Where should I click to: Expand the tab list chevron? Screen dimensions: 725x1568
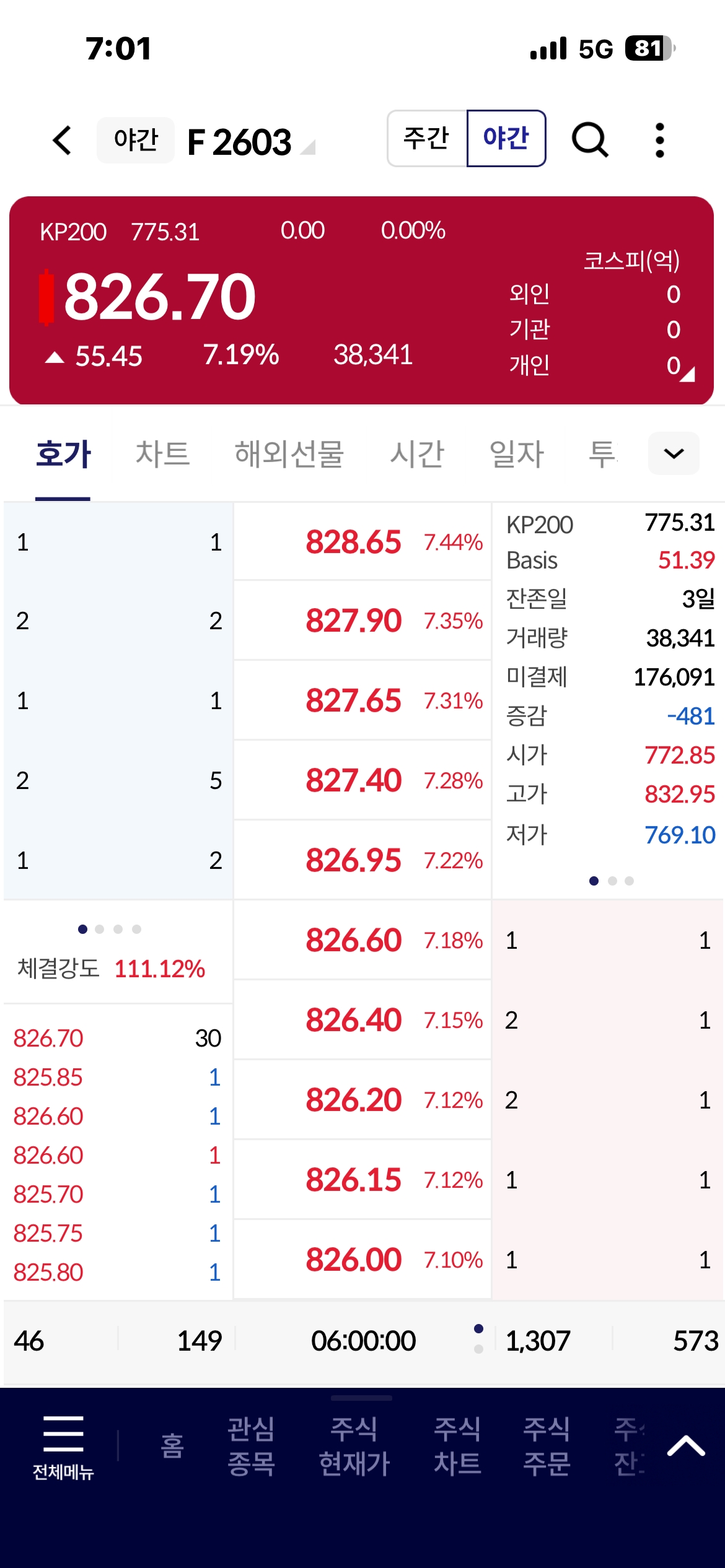[x=674, y=453]
